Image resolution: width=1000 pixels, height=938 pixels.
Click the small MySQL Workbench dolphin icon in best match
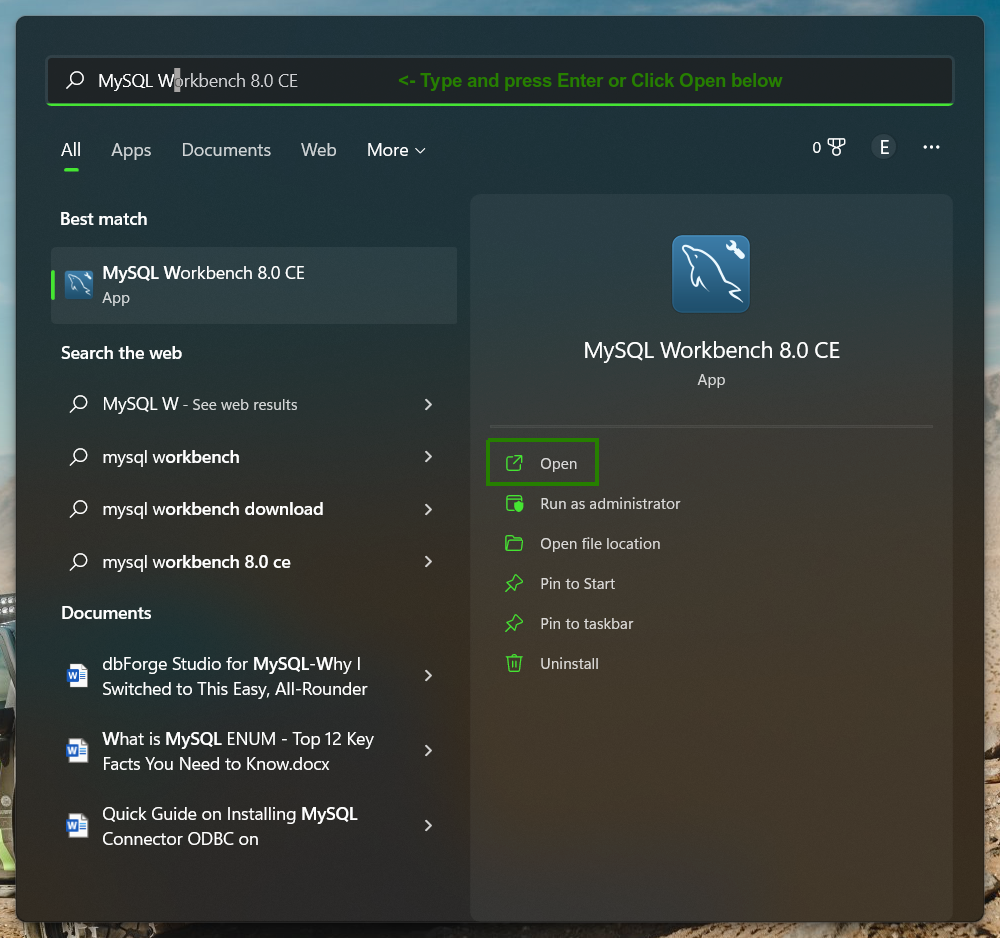(79, 284)
